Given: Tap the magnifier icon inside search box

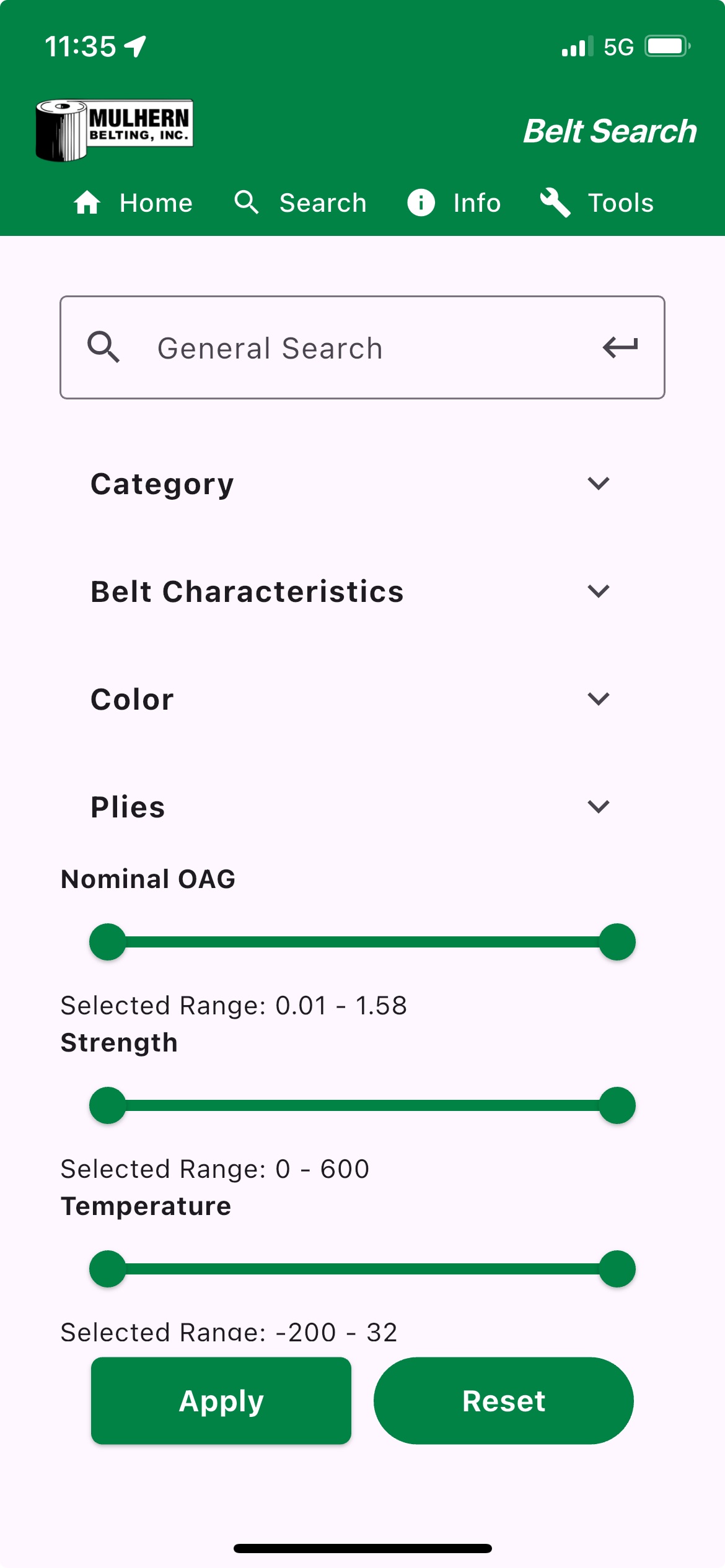Looking at the screenshot, I should (103, 347).
